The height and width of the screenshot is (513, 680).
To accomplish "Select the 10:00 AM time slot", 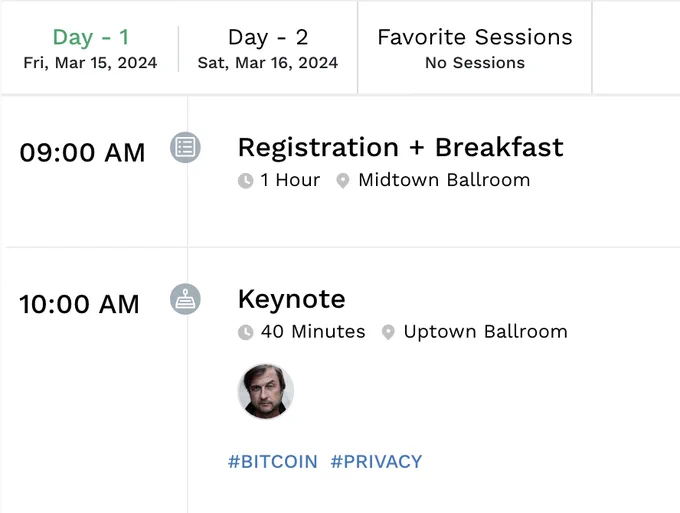I will click(x=79, y=304).
